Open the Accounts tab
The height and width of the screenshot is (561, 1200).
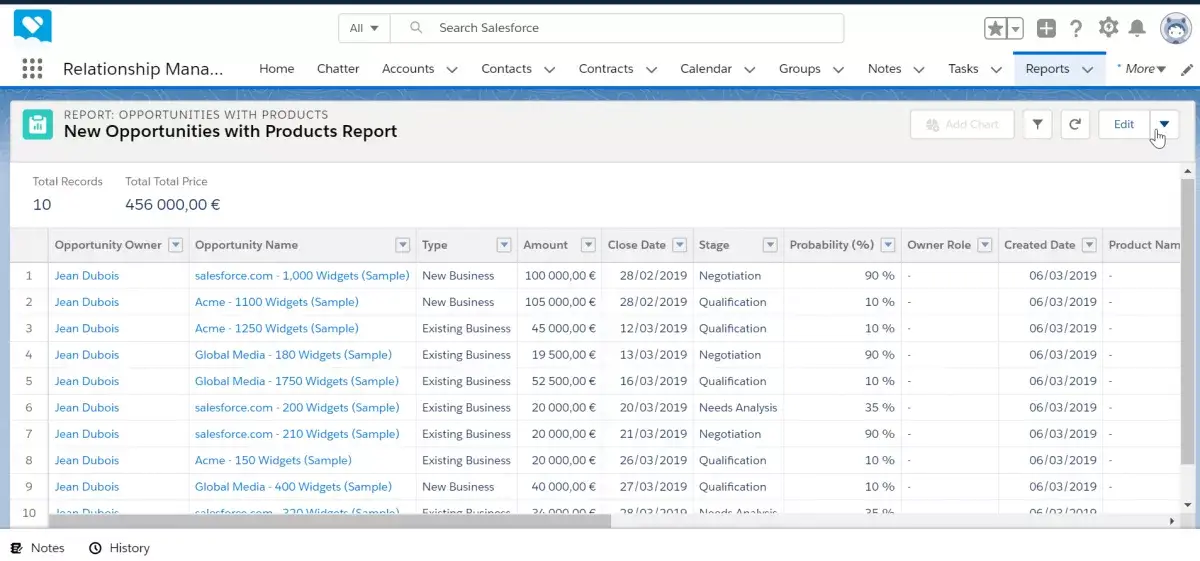tap(408, 69)
